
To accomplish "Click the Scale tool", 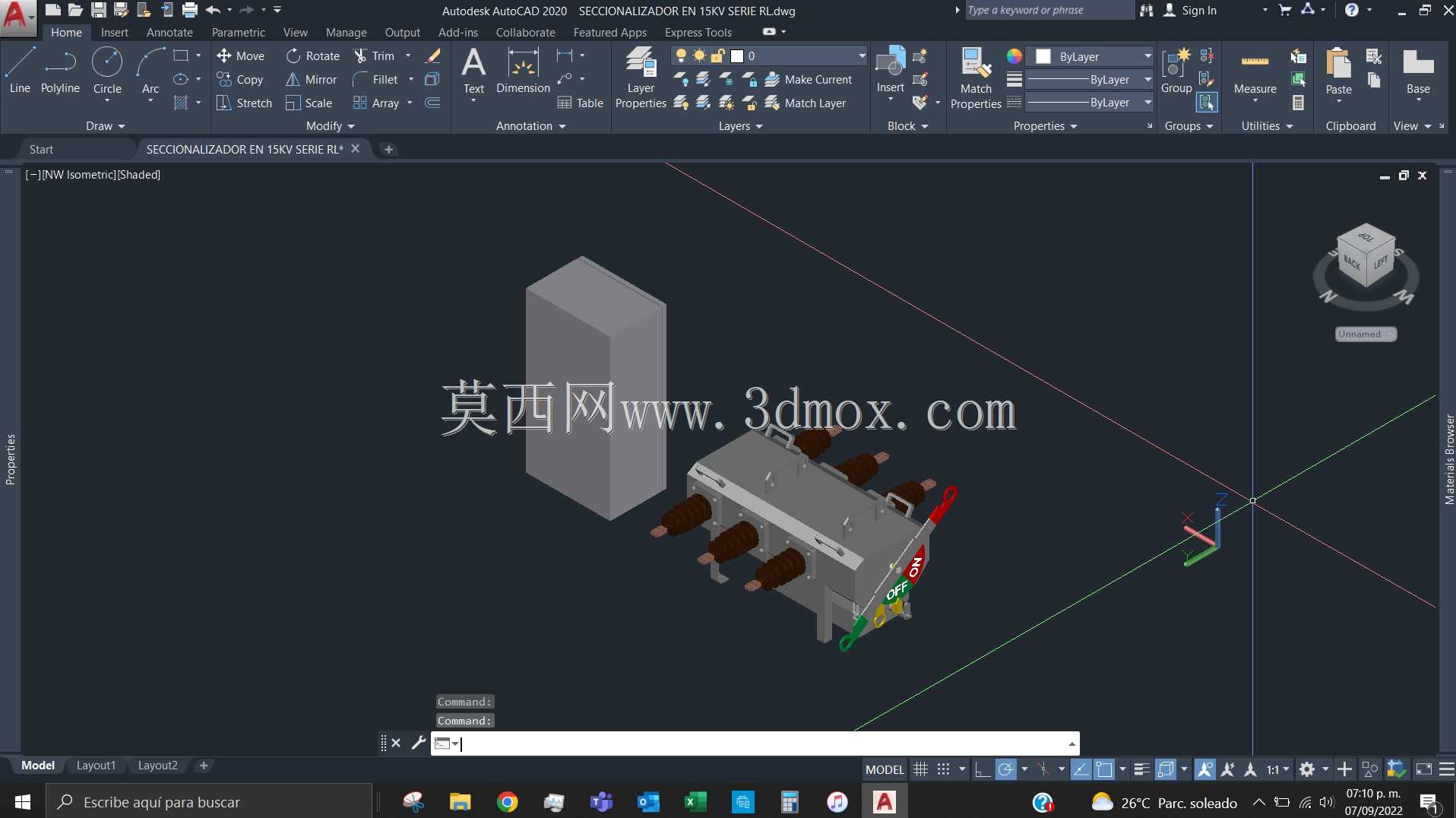I will (309, 103).
